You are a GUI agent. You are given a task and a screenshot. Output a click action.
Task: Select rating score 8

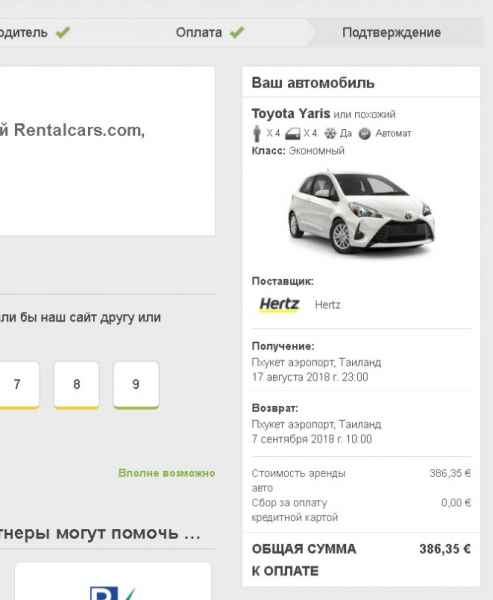[77, 385]
